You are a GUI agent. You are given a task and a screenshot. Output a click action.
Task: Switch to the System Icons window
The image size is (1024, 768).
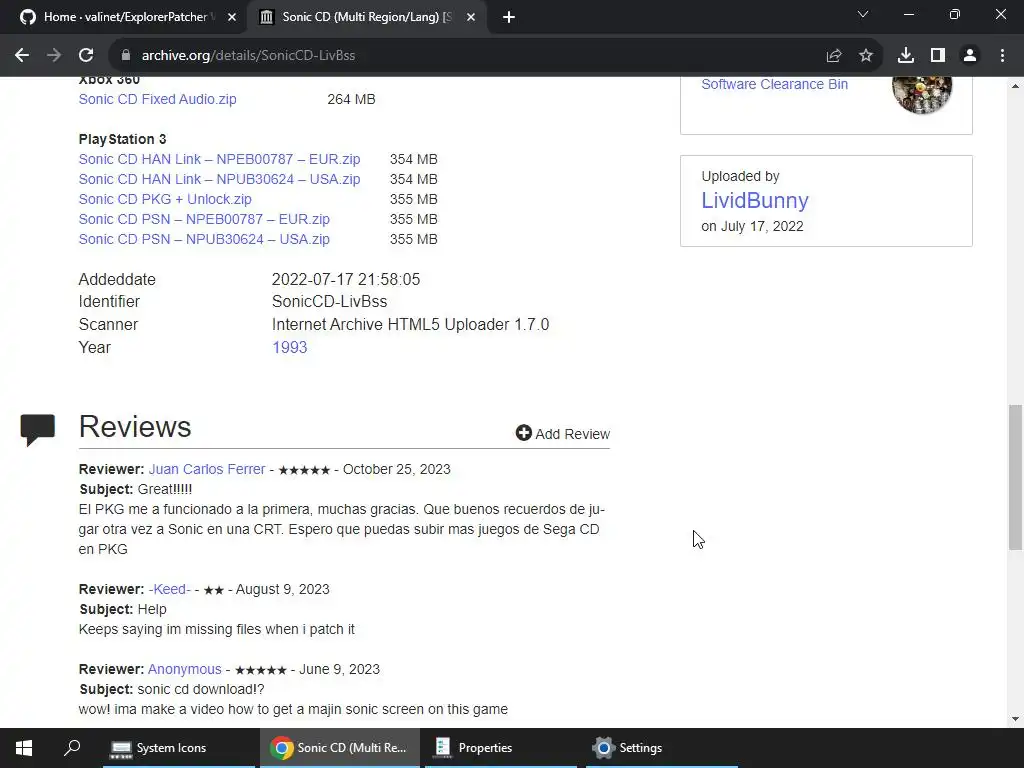pos(178,748)
